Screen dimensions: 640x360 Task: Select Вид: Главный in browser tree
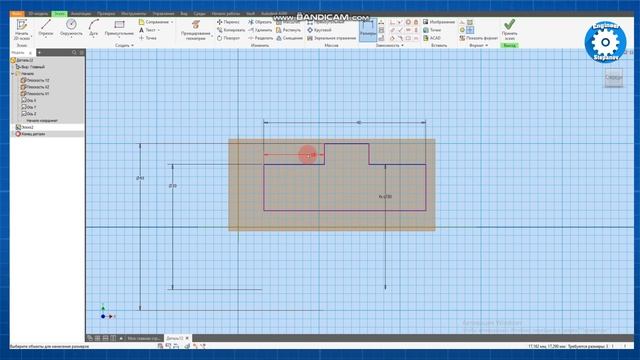(x=31, y=67)
